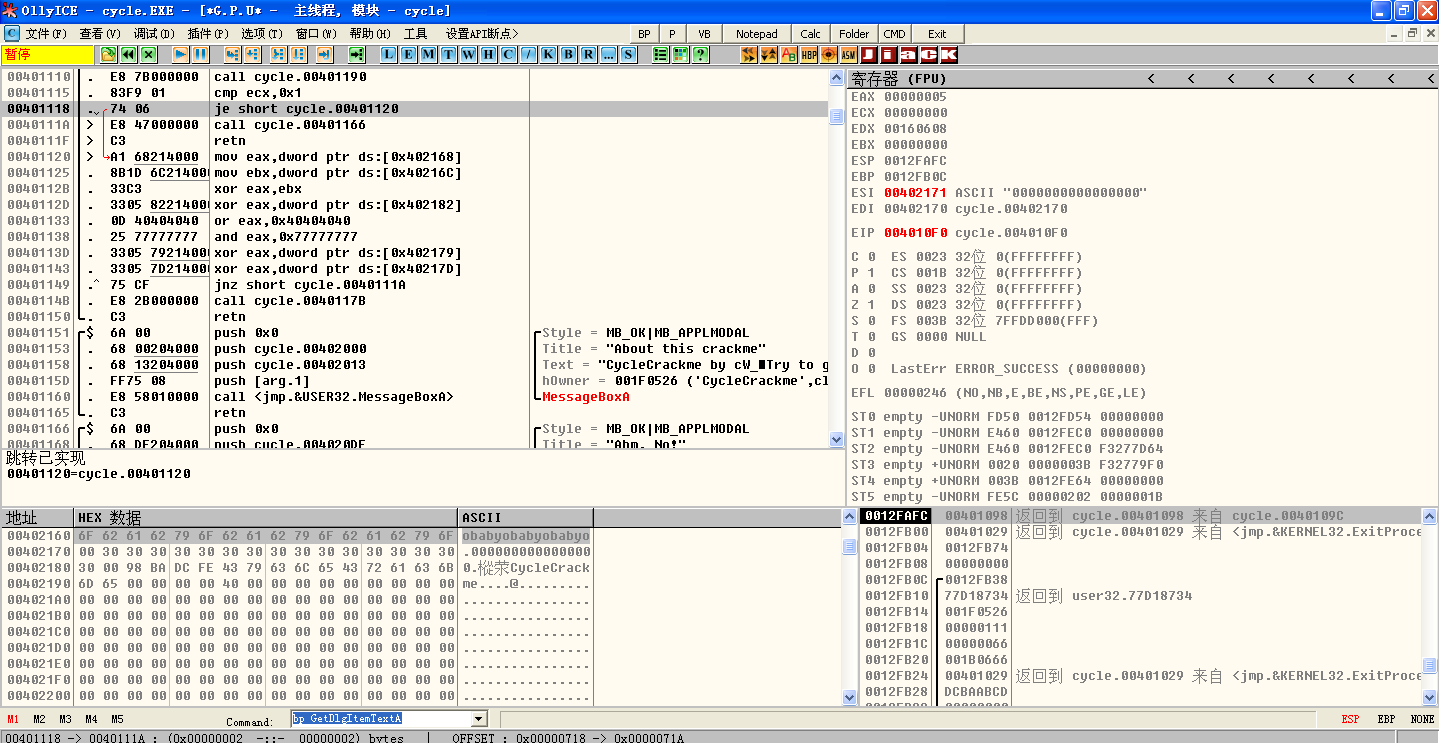Click the CMD button
Viewport: 1439px width, 743px height.
click(894, 34)
